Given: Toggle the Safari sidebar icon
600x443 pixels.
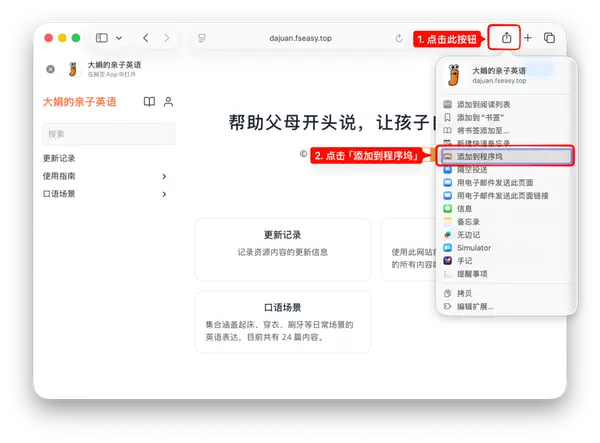Looking at the screenshot, I should 101,38.
